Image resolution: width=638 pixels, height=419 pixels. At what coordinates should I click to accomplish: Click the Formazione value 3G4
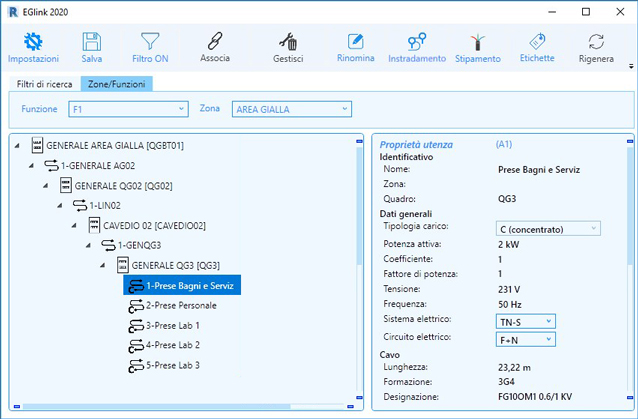506,382
